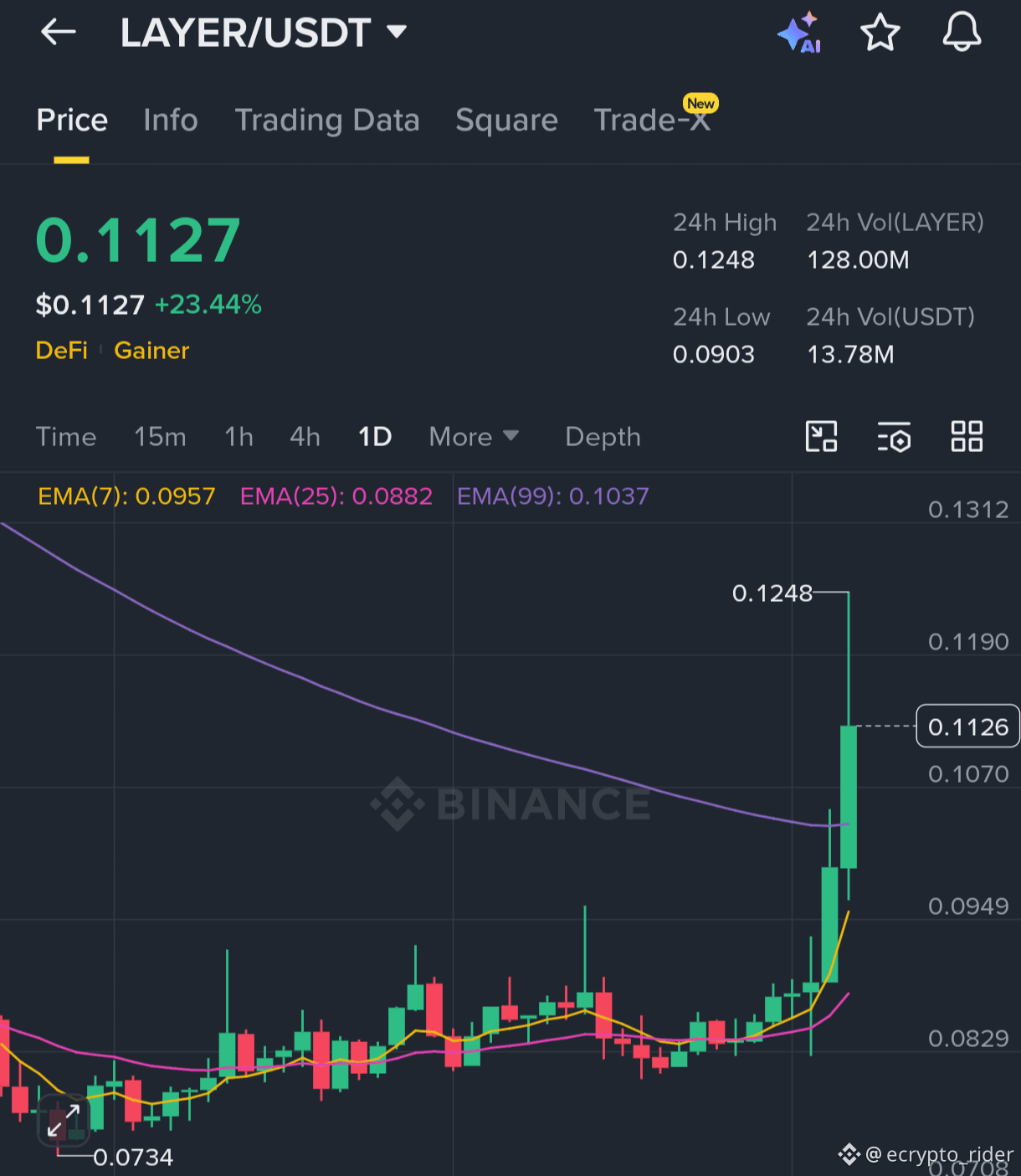The width and height of the screenshot is (1021, 1176).
Task: Open price alert bell icon
Action: coord(962,33)
